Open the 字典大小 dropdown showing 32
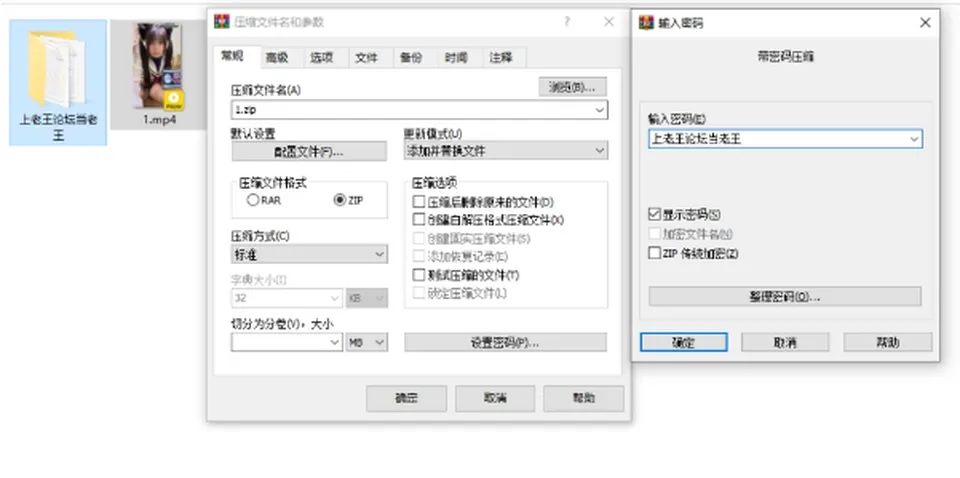 click(x=287, y=298)
